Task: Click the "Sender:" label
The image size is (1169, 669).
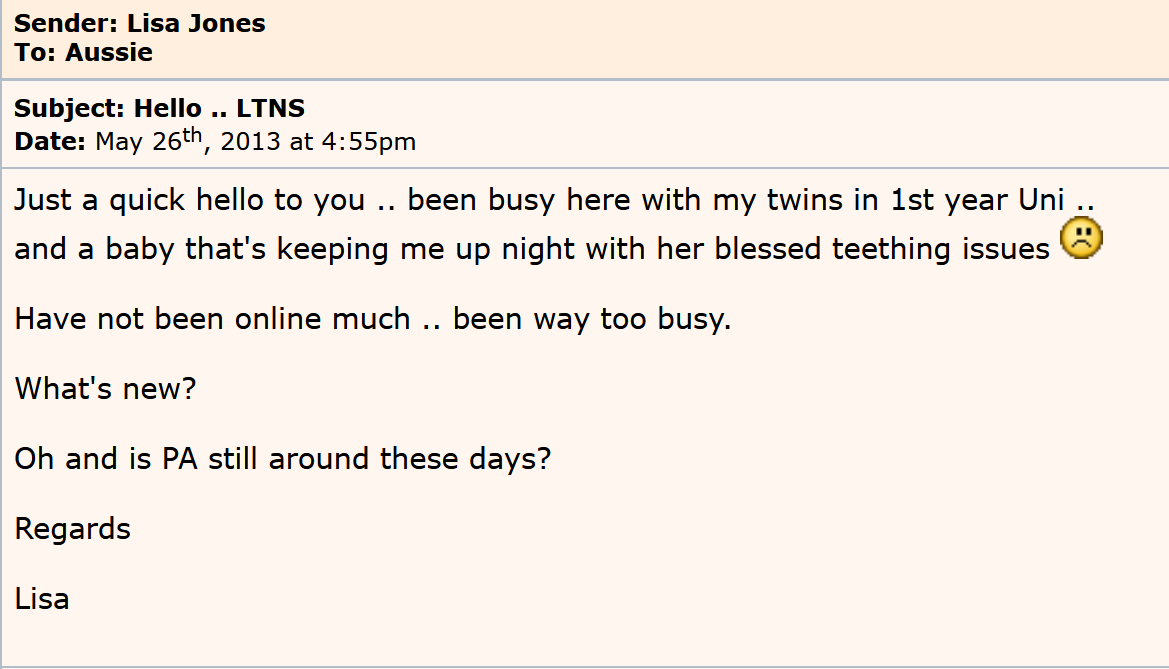Action: click(x=66, y=24)
